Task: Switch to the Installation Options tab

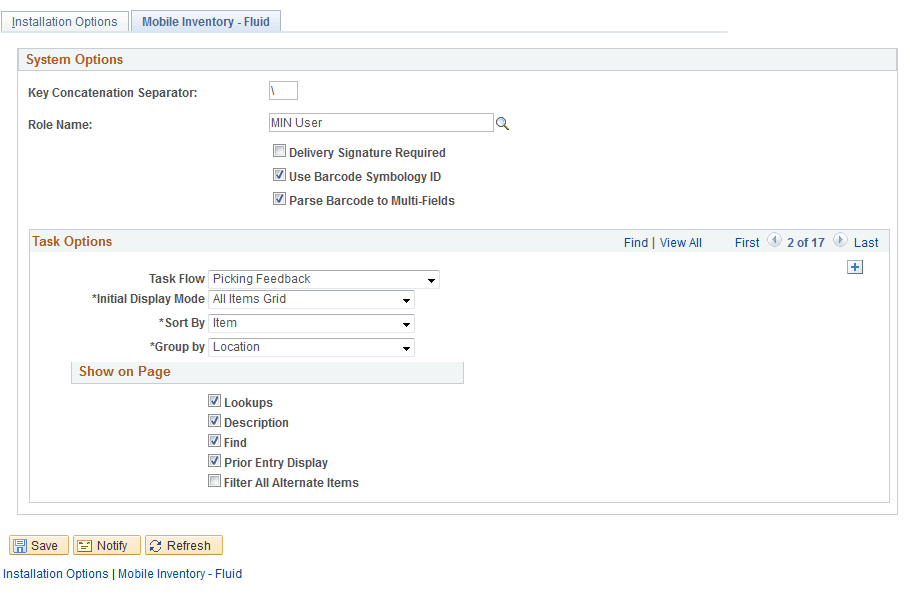Action: click(64, 20)
